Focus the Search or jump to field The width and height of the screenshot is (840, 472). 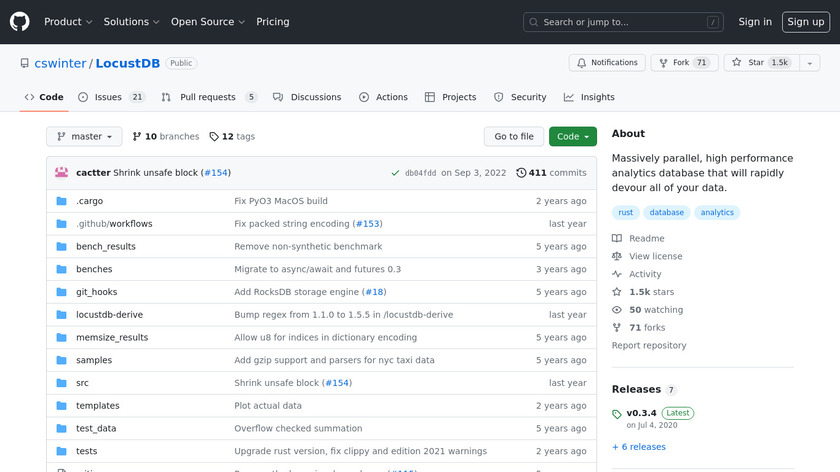tap(623, 22)
